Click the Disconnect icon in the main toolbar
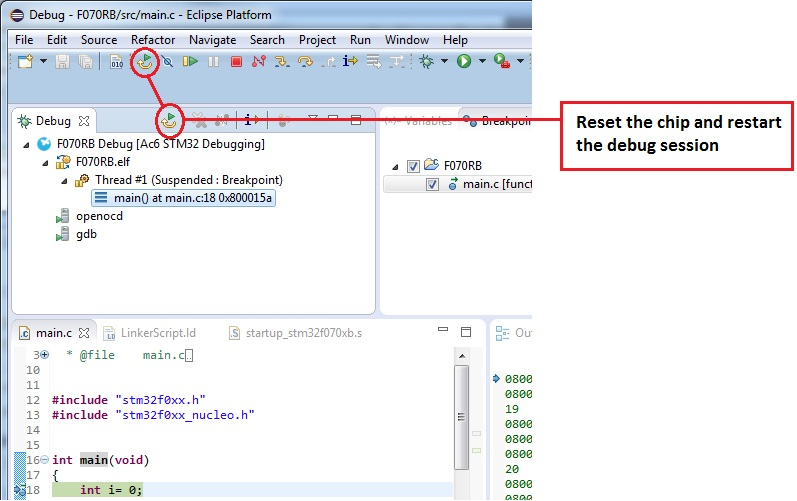This screenshot has width=797, height=501. [259, 62]
